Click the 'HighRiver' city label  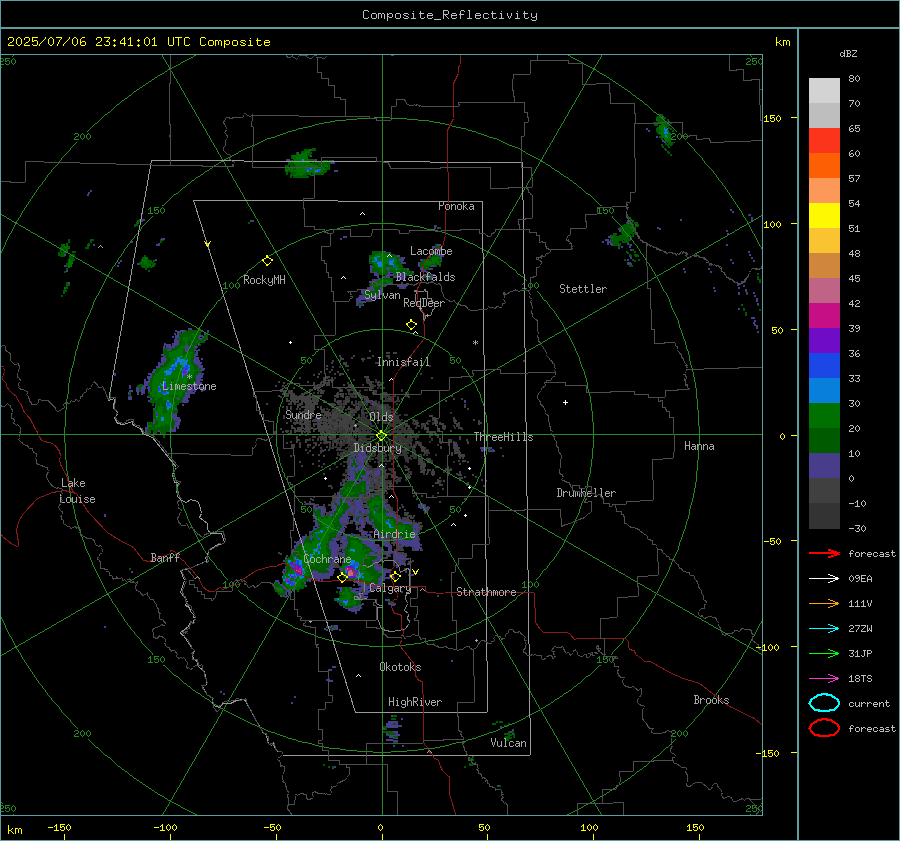[x=415, y=702]
